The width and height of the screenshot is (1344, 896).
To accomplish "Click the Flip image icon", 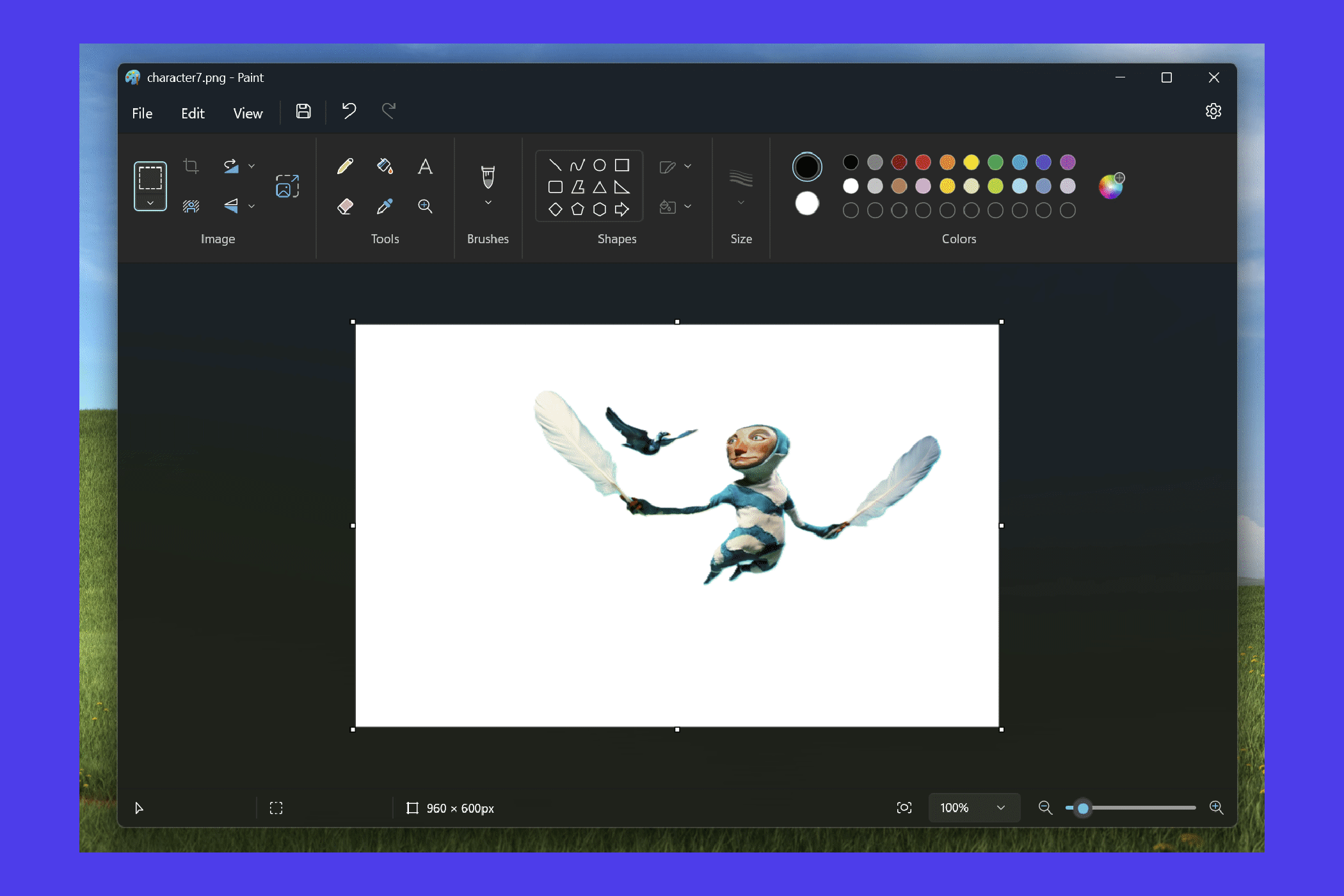I will coord(231,205).
